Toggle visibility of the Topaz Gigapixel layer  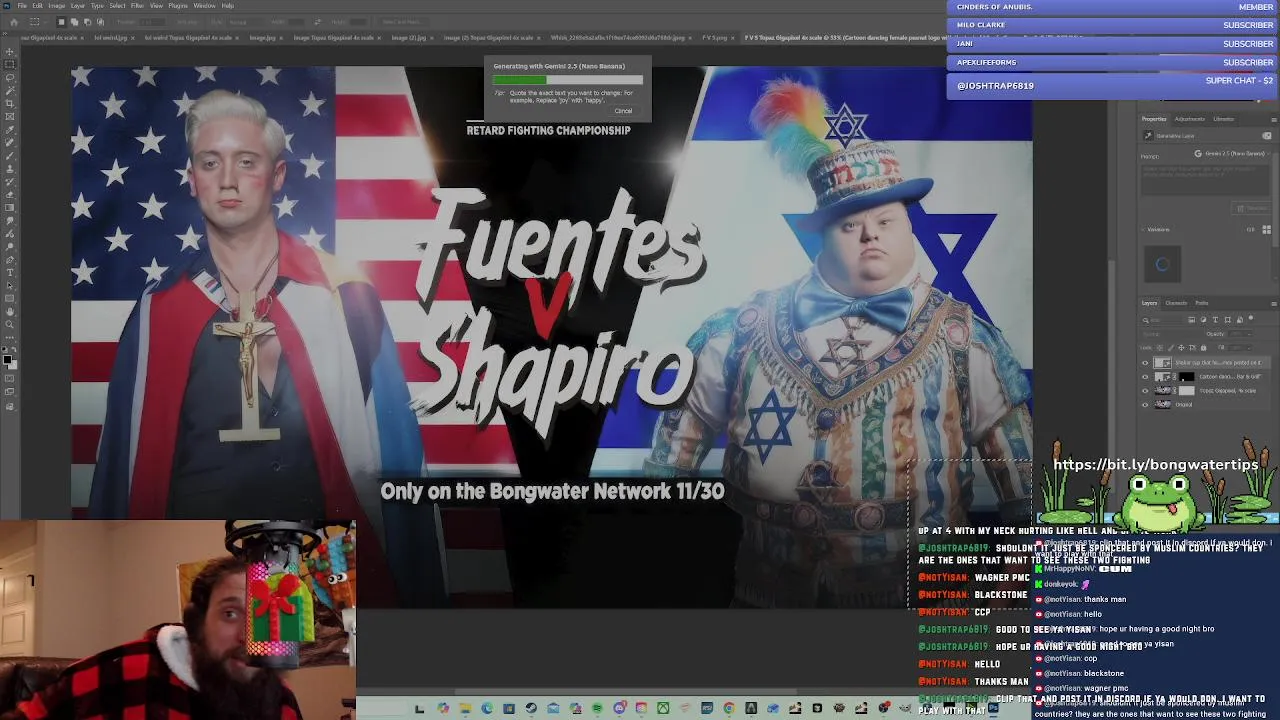click(x=1145, y=391)
